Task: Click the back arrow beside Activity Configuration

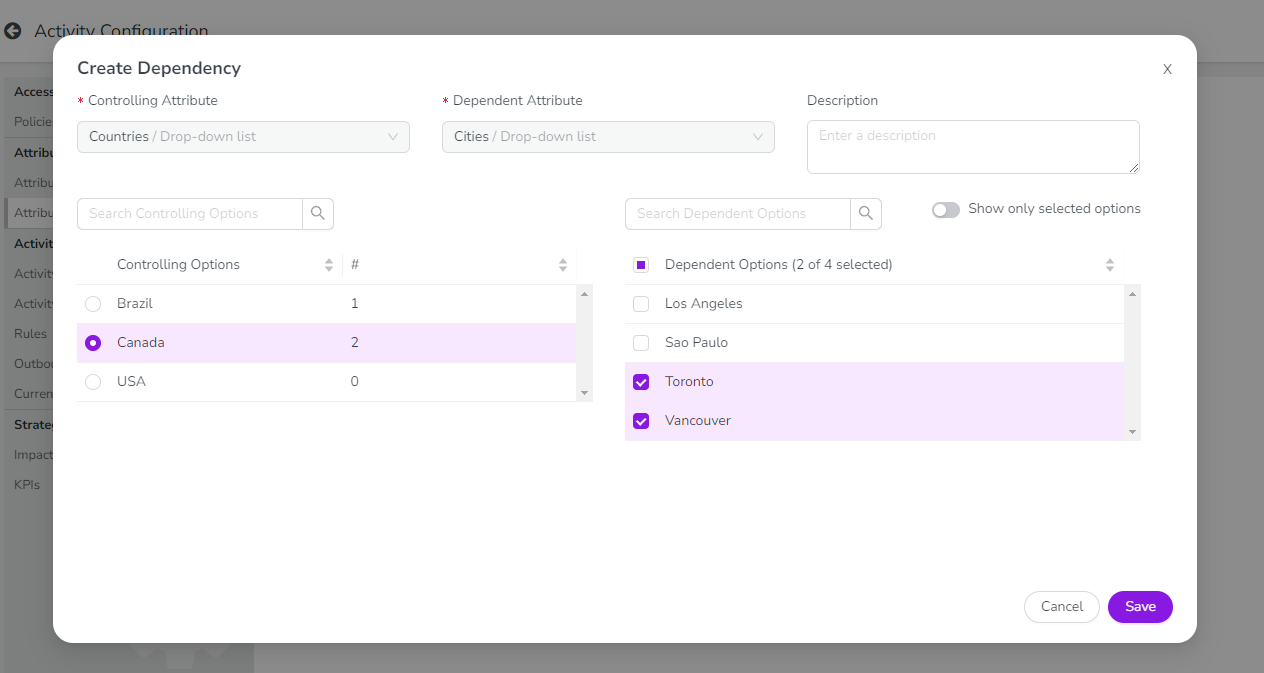Action: click(13, 31)
